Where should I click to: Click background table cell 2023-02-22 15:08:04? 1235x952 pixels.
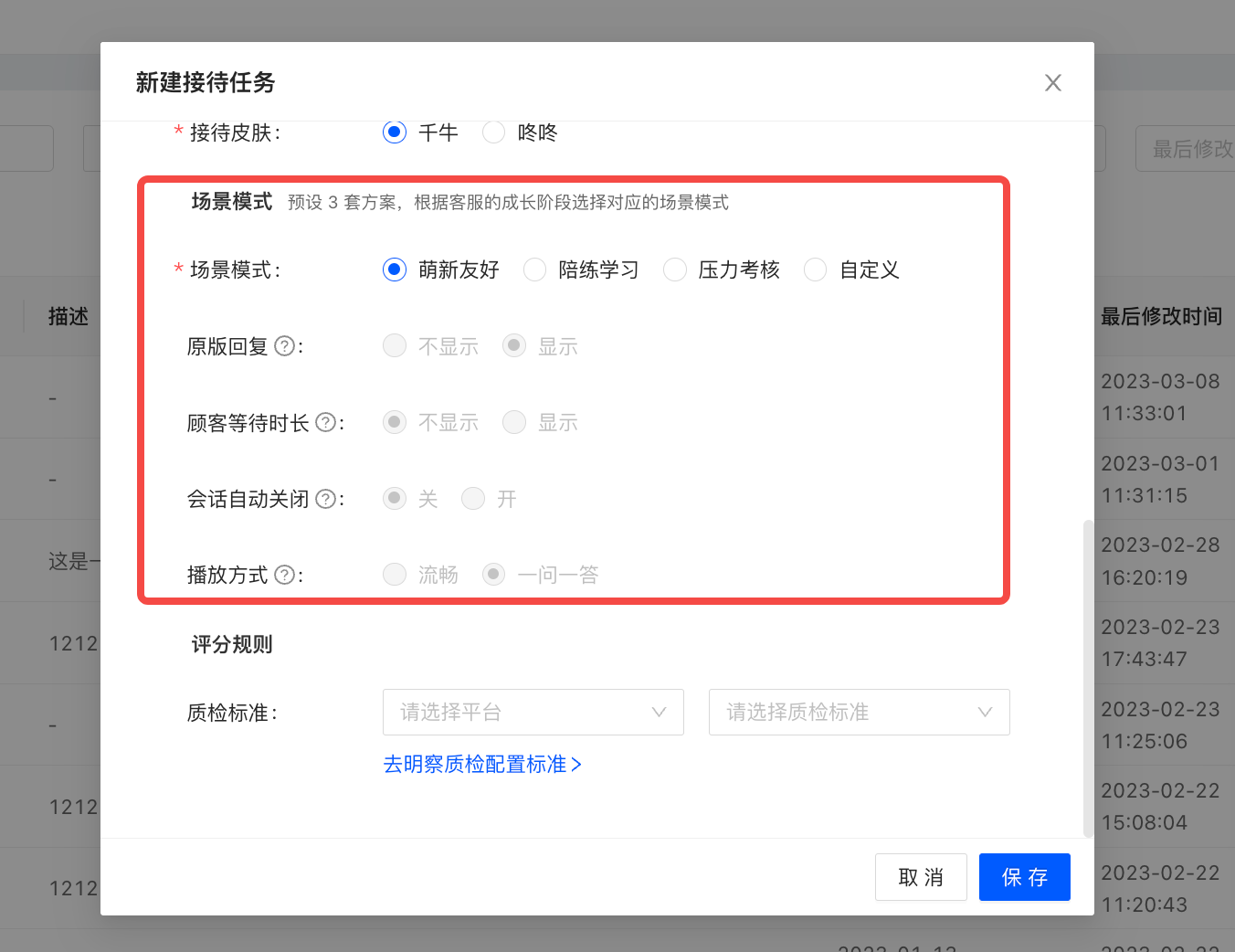pyautogui.click(x=1160, y=807)
